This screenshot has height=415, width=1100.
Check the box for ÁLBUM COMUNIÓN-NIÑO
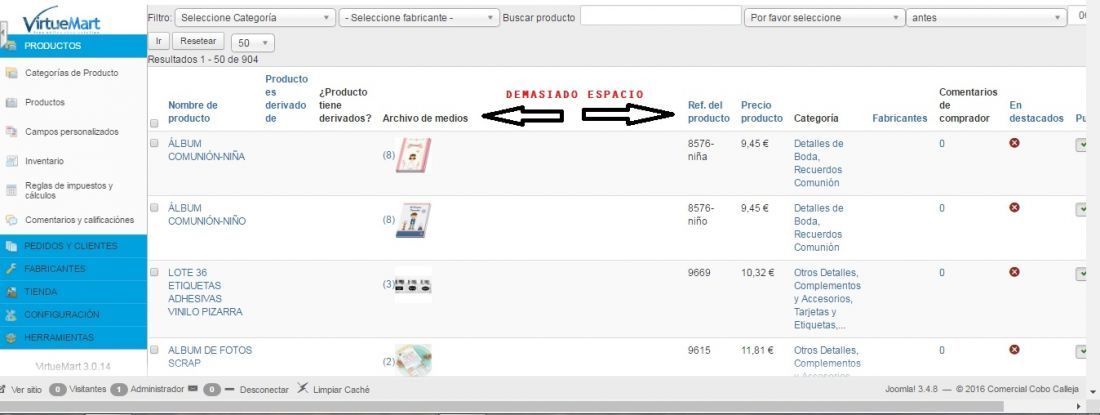[154, 208]
